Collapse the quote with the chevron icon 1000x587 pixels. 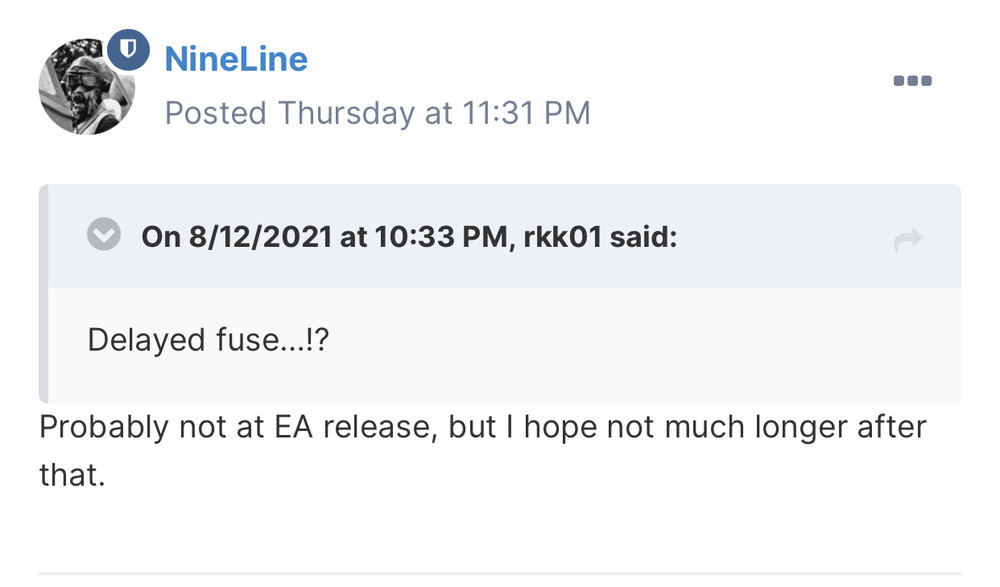(104, 237)
